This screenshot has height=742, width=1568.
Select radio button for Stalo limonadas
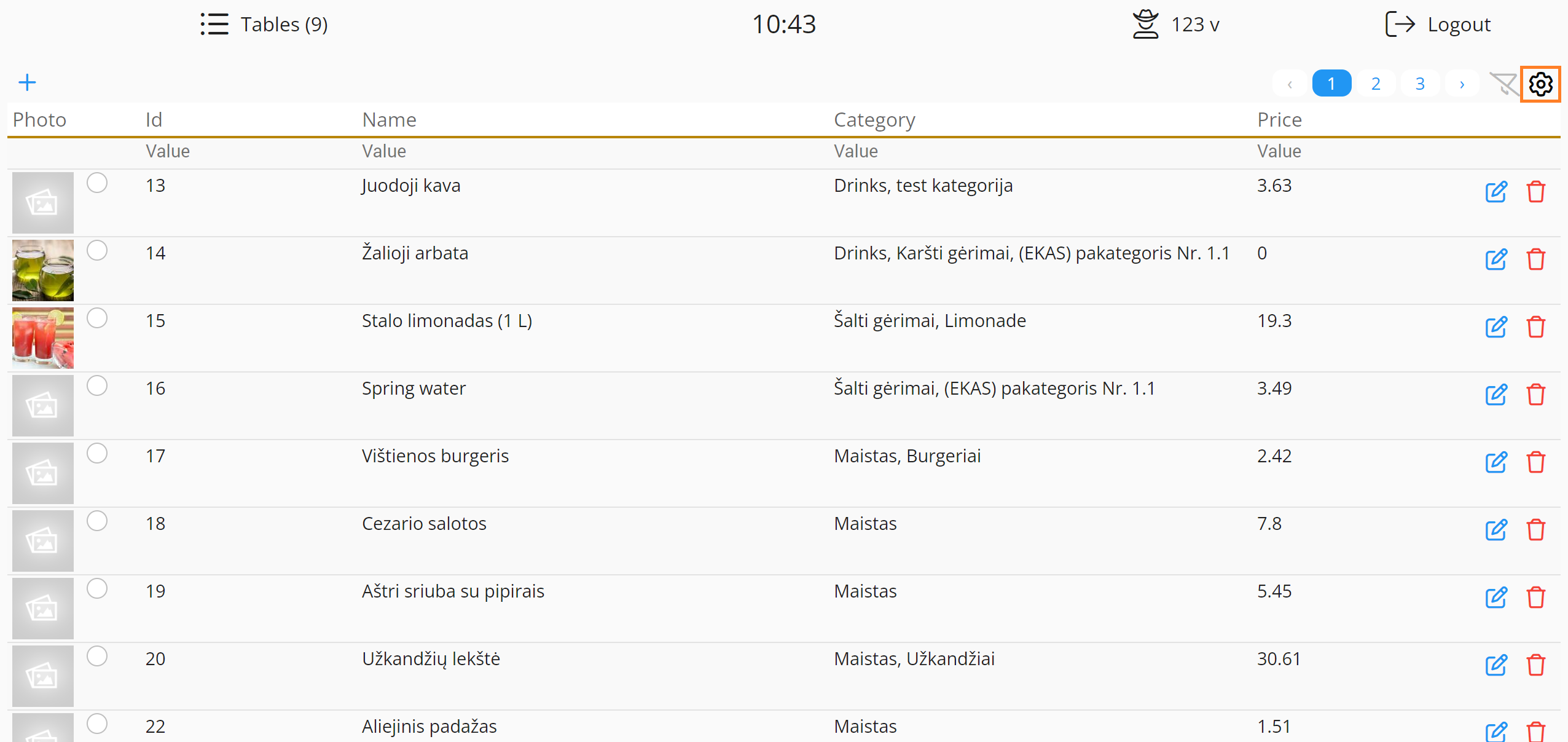coord(97,318)
